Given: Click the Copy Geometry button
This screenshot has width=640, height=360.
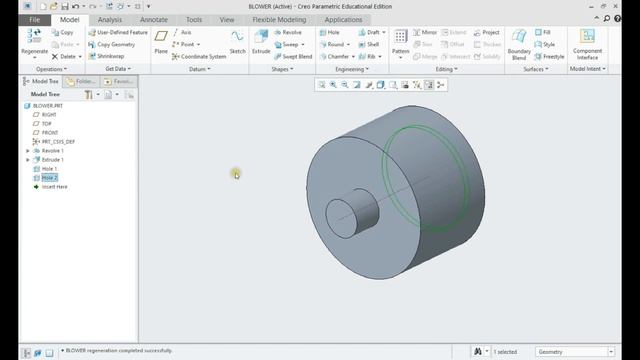Looking at the screenshot, I should (x=112, y=44).
